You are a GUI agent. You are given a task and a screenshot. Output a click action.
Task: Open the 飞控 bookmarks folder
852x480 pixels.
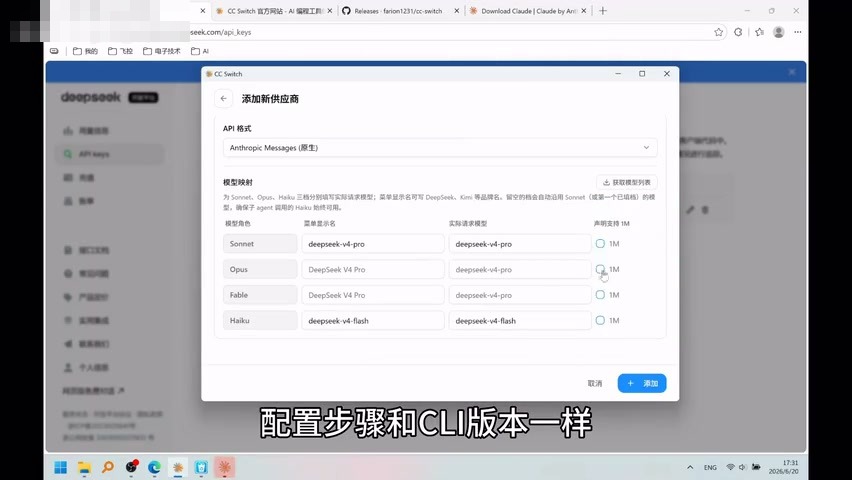121,51
